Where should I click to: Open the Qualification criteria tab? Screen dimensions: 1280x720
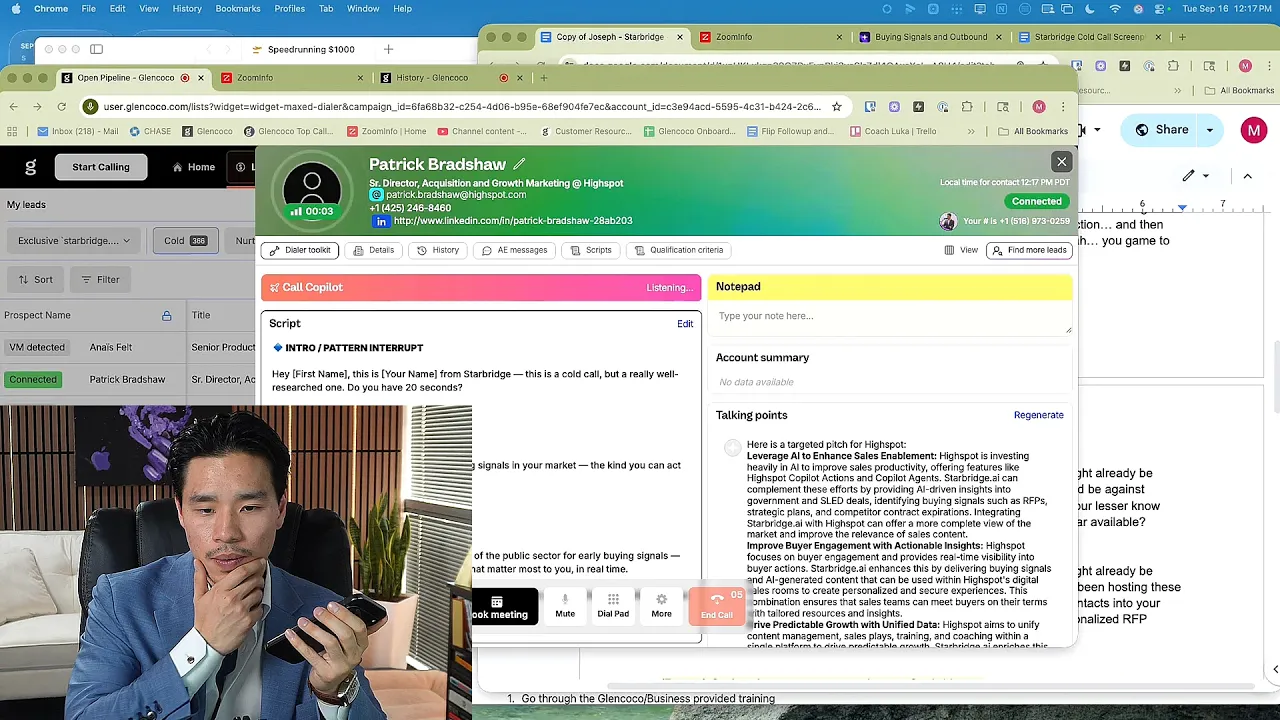pyautogui.click(x=678, y=250)
